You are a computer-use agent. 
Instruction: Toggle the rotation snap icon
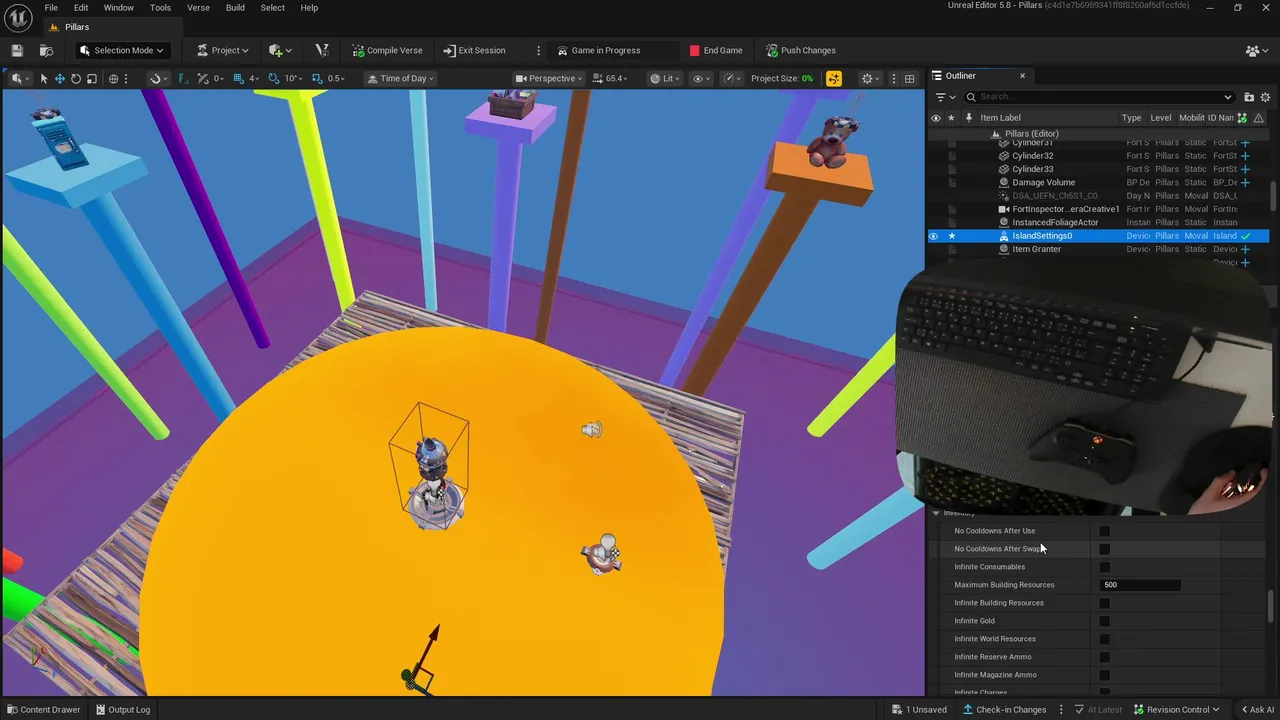[x=274, y=78]
